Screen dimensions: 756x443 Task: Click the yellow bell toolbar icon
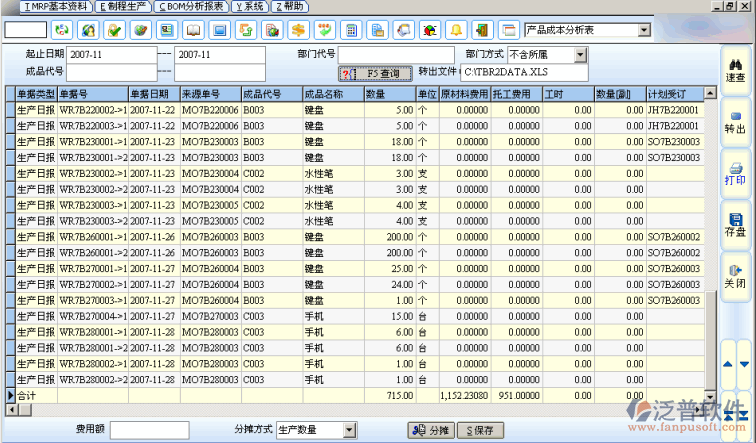tap(456, 30)
